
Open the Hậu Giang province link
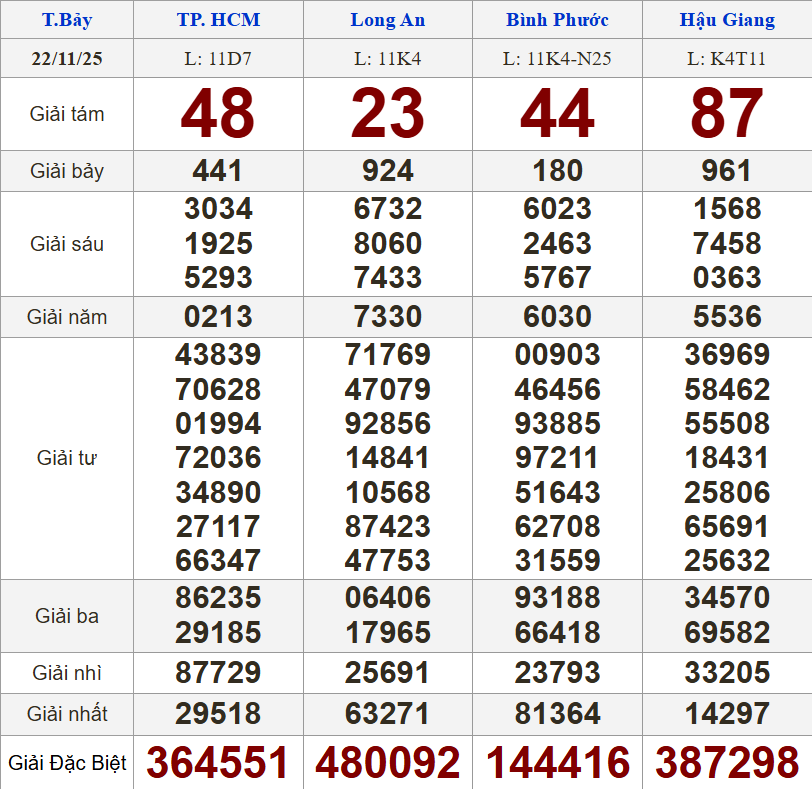(727, 20)
